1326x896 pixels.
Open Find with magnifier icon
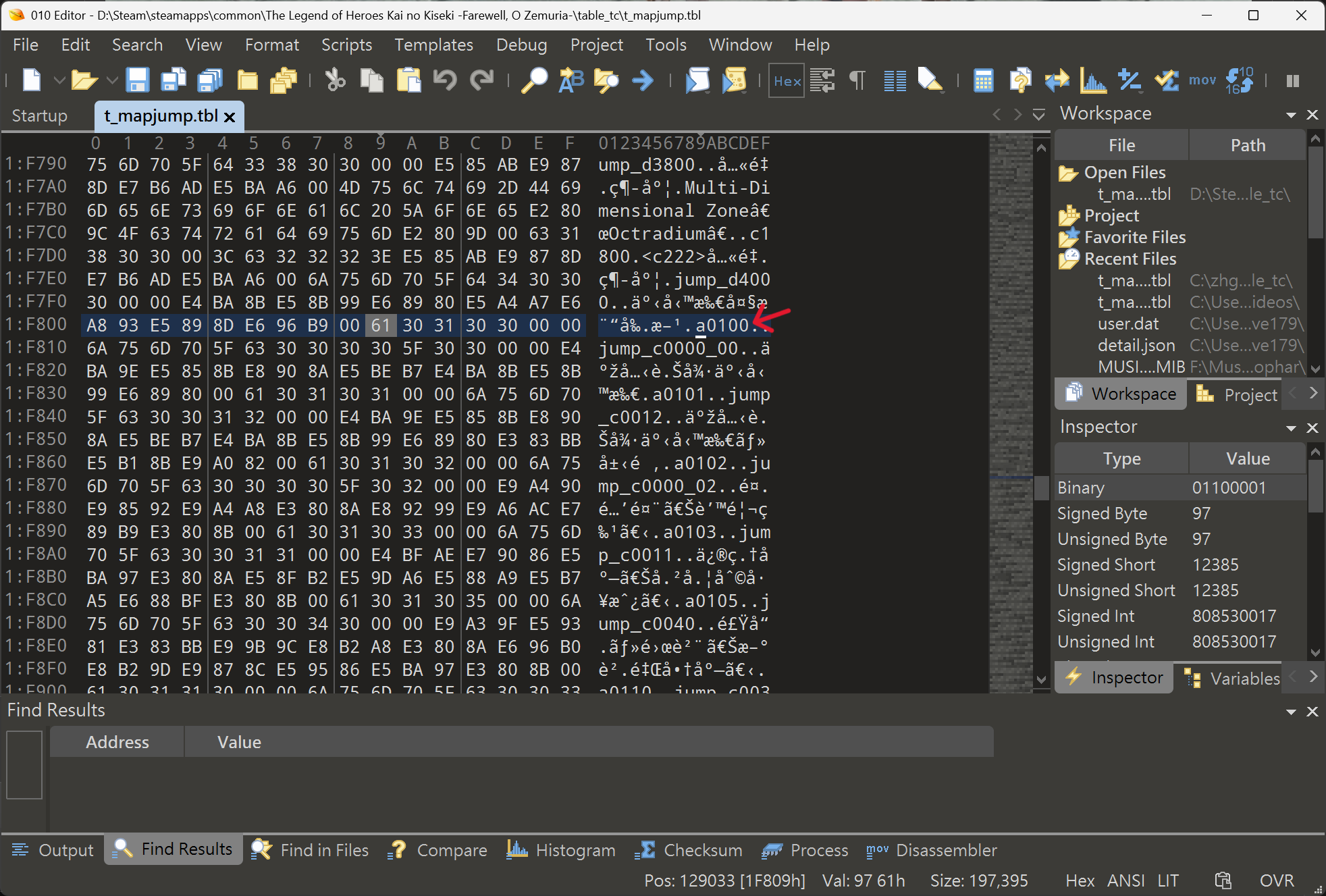pyautogui.click(x=534, y=80)
